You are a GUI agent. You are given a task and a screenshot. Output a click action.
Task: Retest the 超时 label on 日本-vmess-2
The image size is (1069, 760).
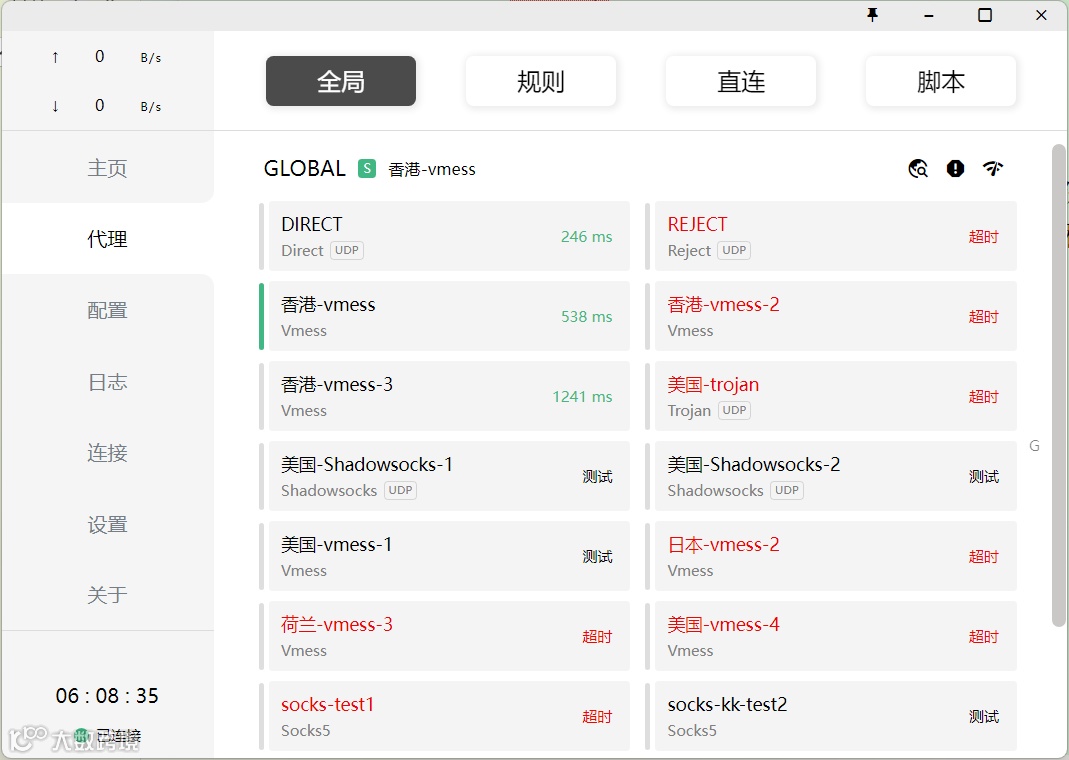tap(984, 556)
